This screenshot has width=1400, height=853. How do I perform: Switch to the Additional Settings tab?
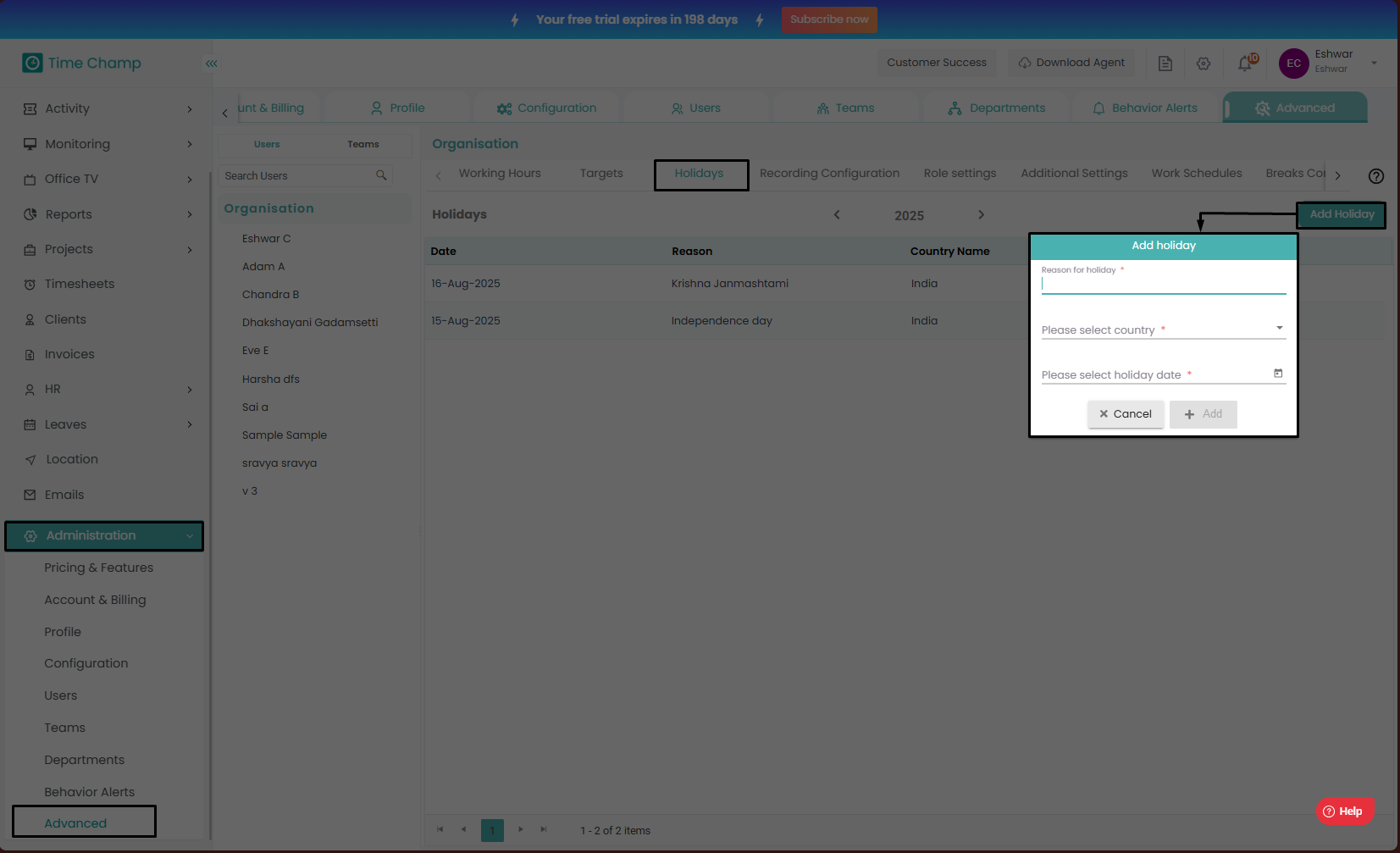pyautogui.click(x=1074, y=174)
